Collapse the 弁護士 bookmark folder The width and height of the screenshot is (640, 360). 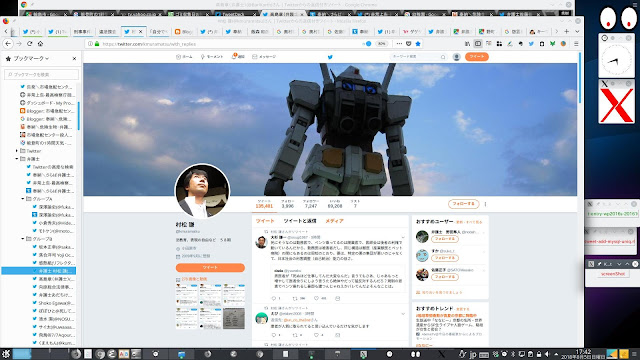(x=17, y=159)
